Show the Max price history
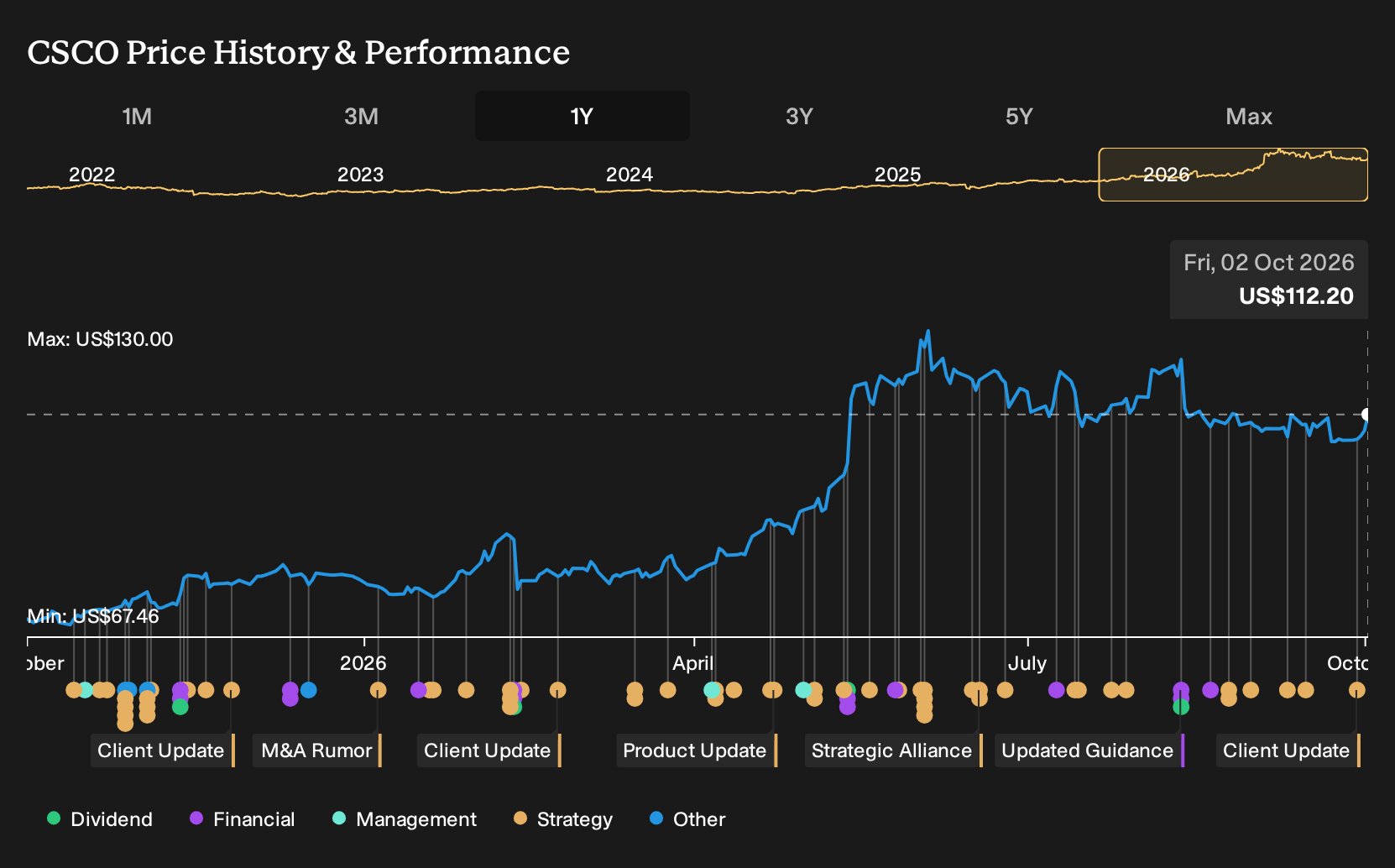 click(1249, 116)
